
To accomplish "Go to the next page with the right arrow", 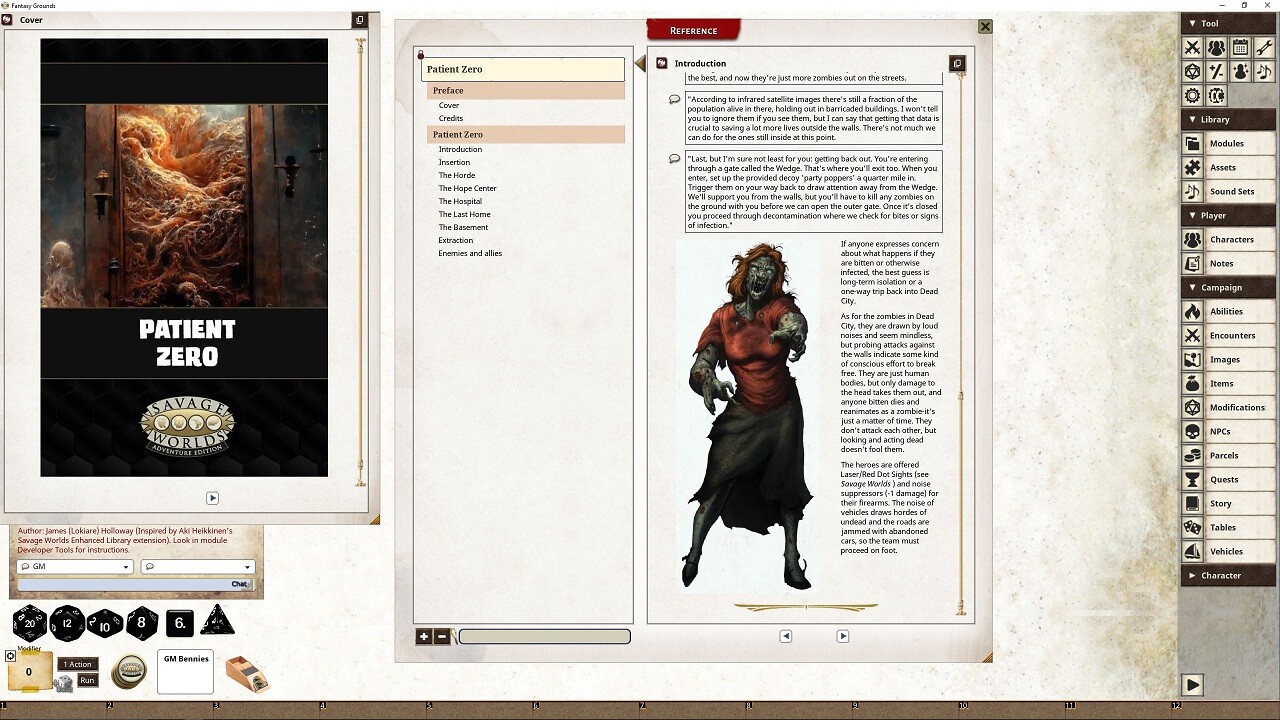I will [x=843, y=635].
